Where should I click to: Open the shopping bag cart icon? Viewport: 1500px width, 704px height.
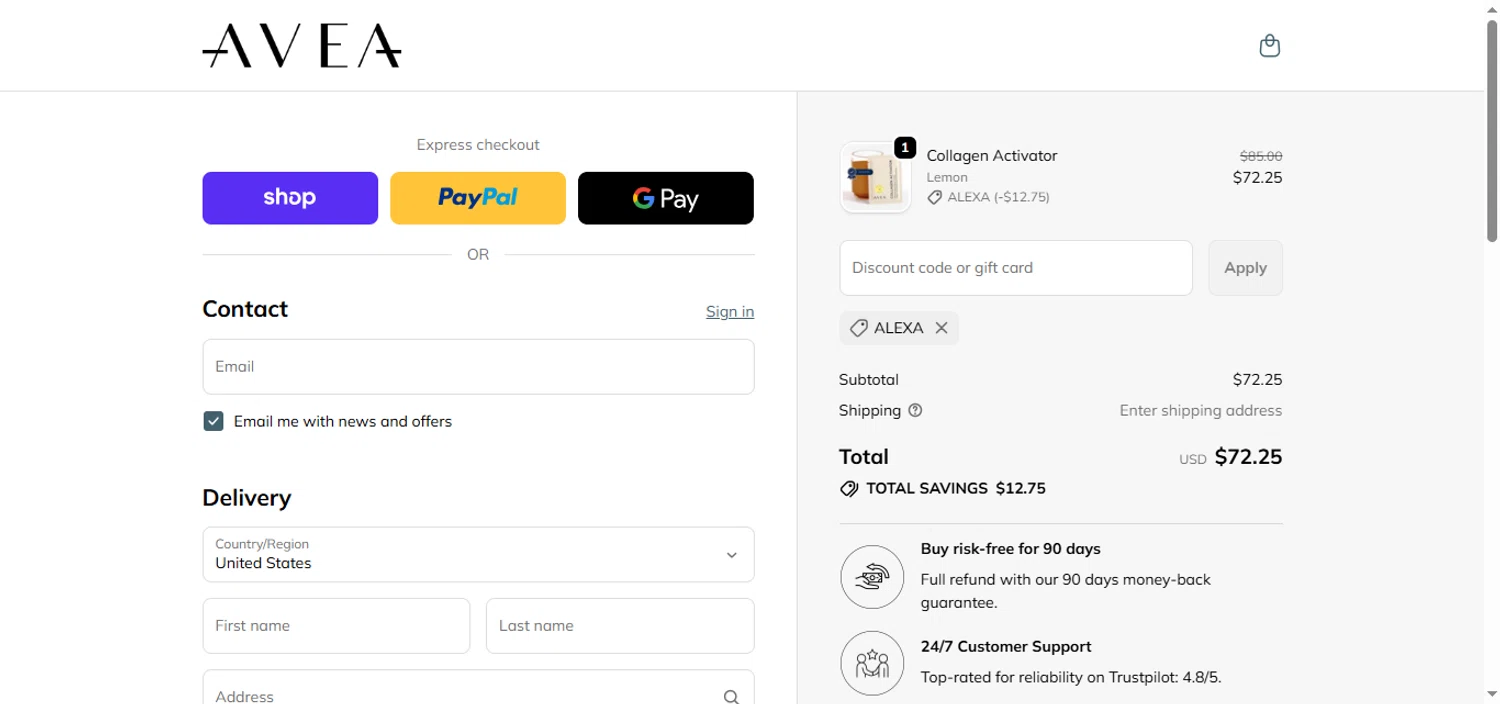(x=1269, y=46)
